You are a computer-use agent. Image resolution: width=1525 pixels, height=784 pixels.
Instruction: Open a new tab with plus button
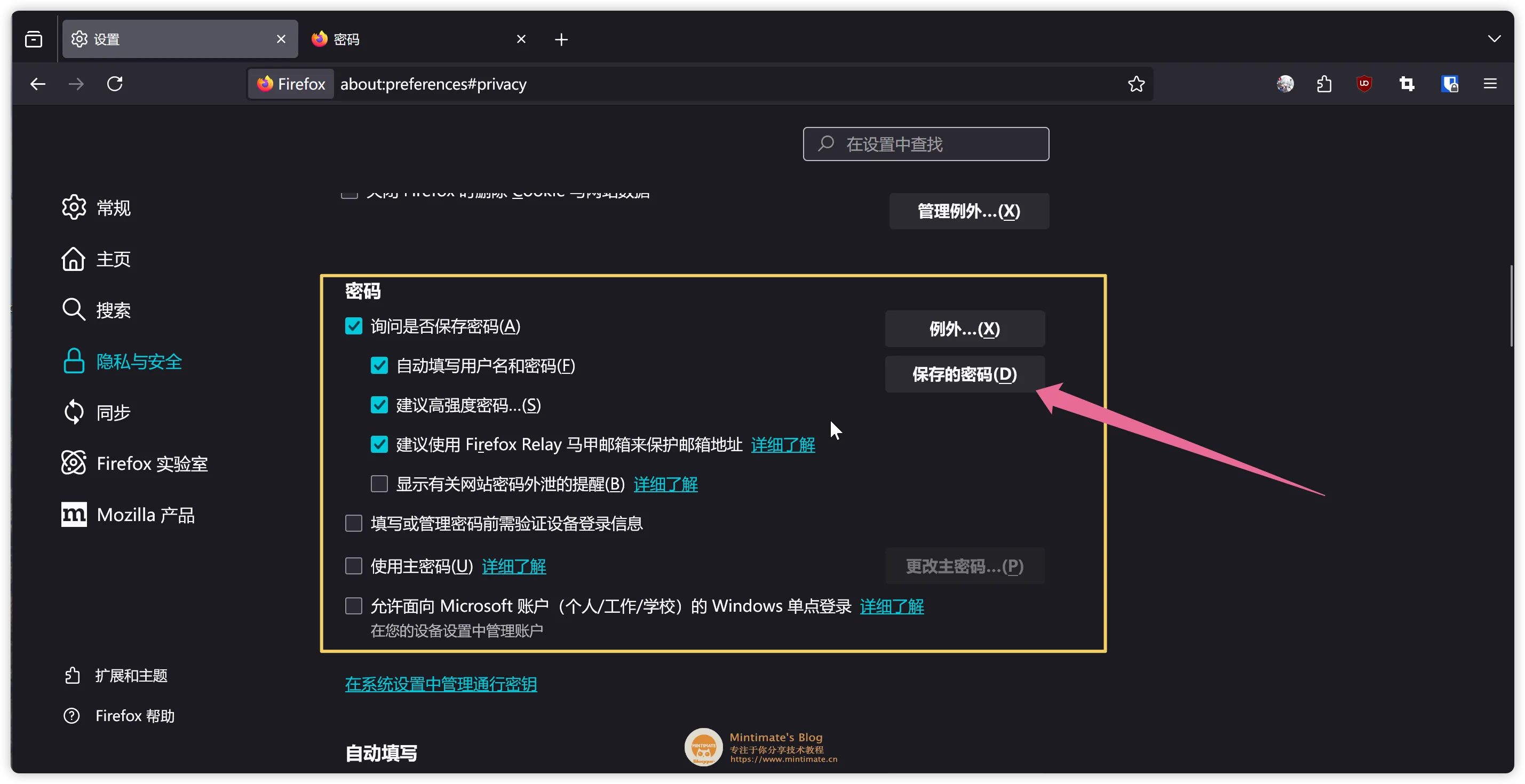pyautogui.click(x=561, y=39)
